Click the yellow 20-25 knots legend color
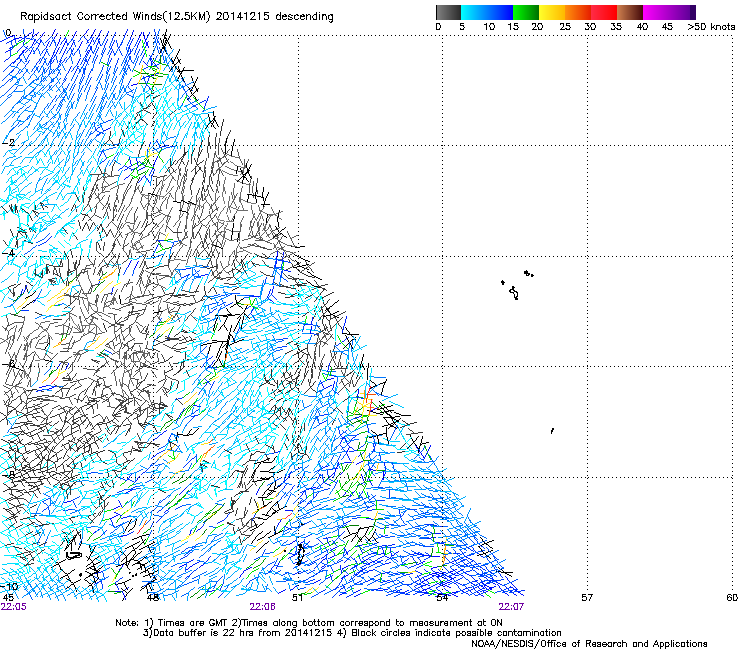The image size is (740, 650). point(552,12)
